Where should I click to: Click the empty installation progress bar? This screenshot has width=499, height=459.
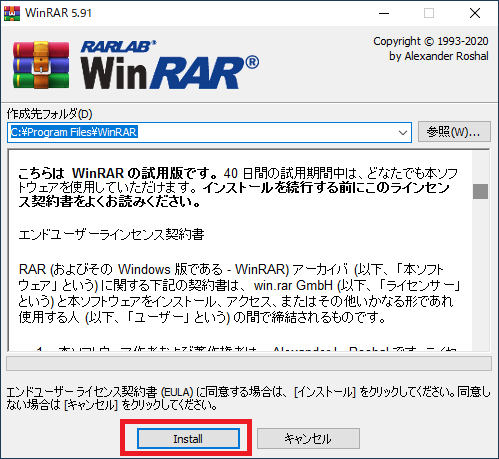point(249,364)
